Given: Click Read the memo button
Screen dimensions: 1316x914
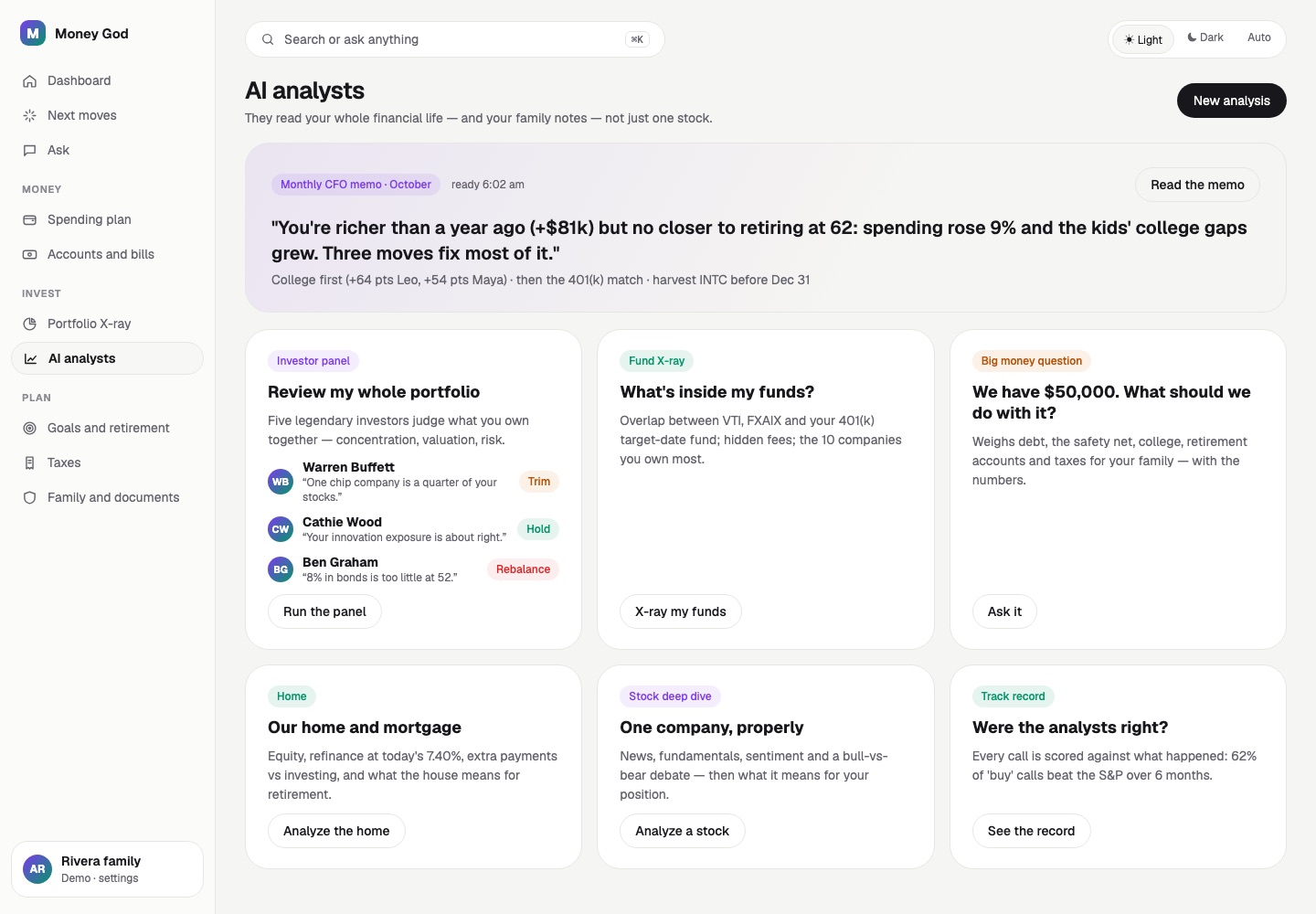Looking at the screenshot, I should (1197, 185).
